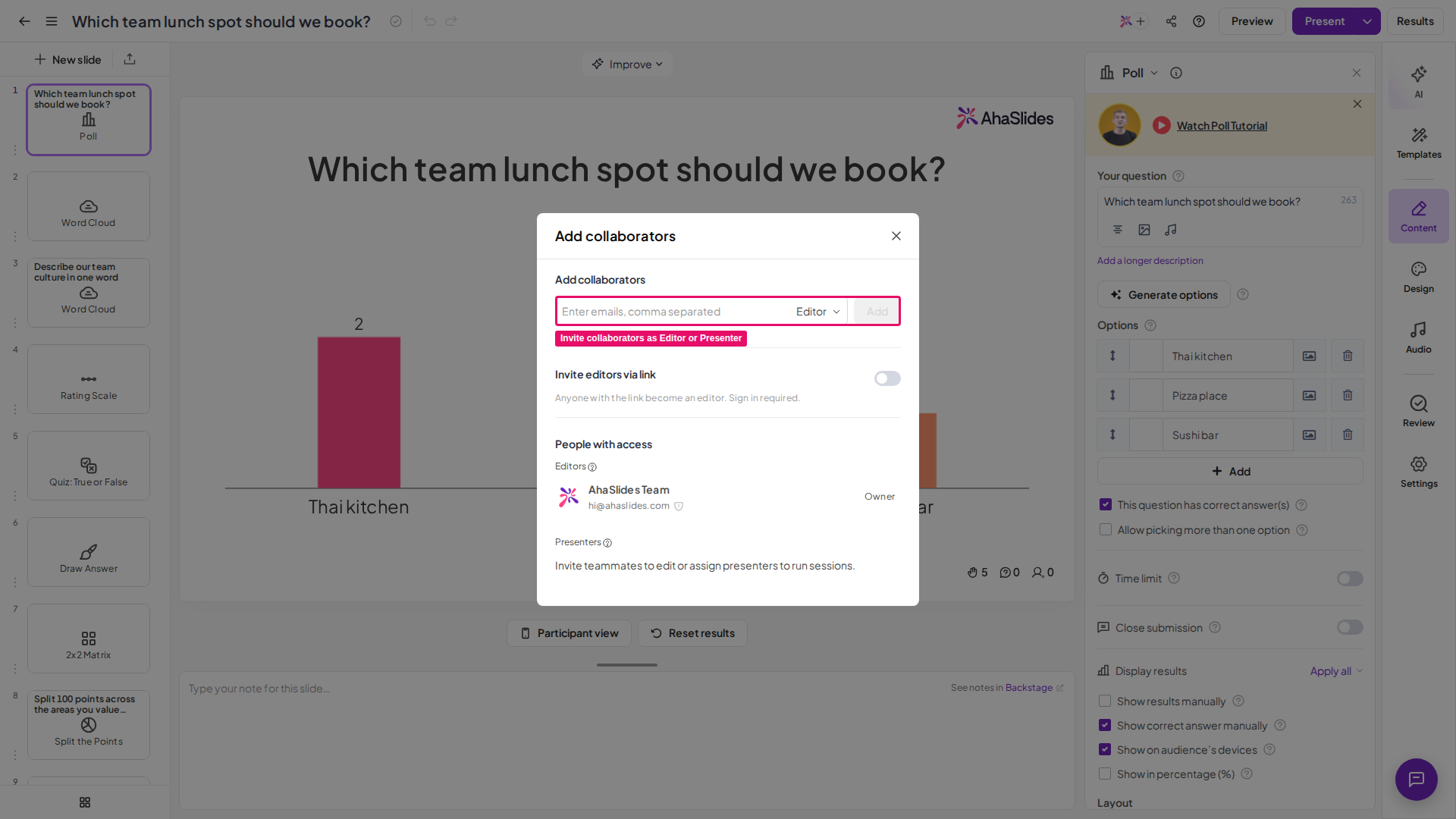Click the Generate options button
The height and width of the screenshot is (819, 1456).
1164,295
